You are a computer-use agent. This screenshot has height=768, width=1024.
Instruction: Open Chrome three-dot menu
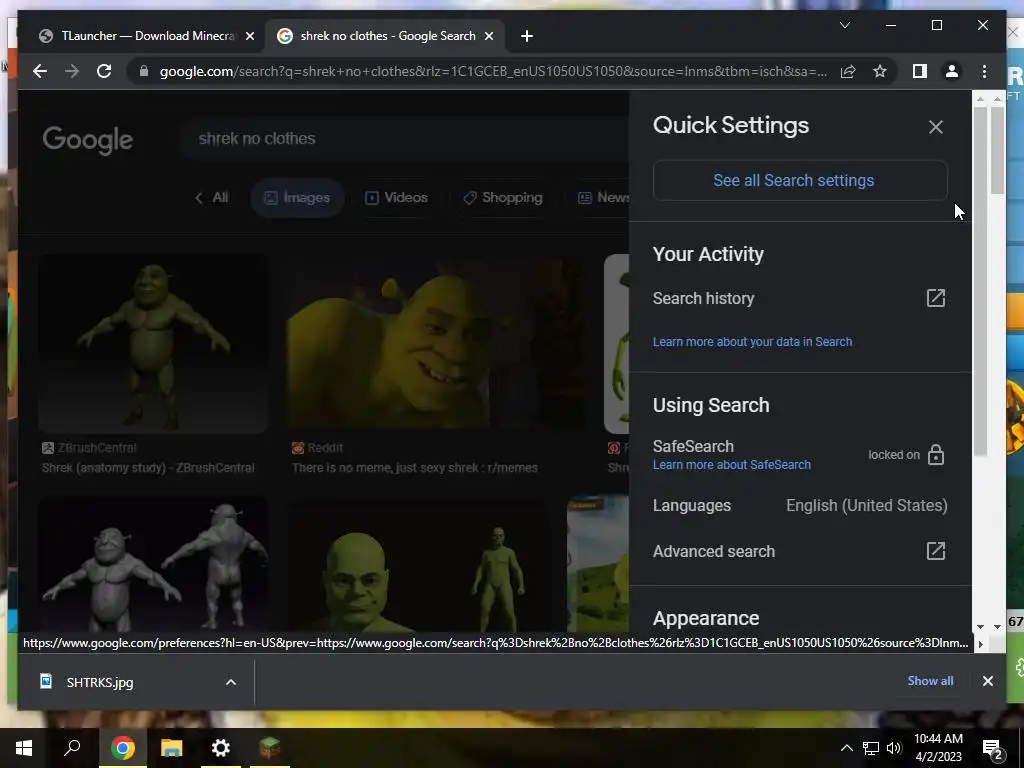pos(984,71)
